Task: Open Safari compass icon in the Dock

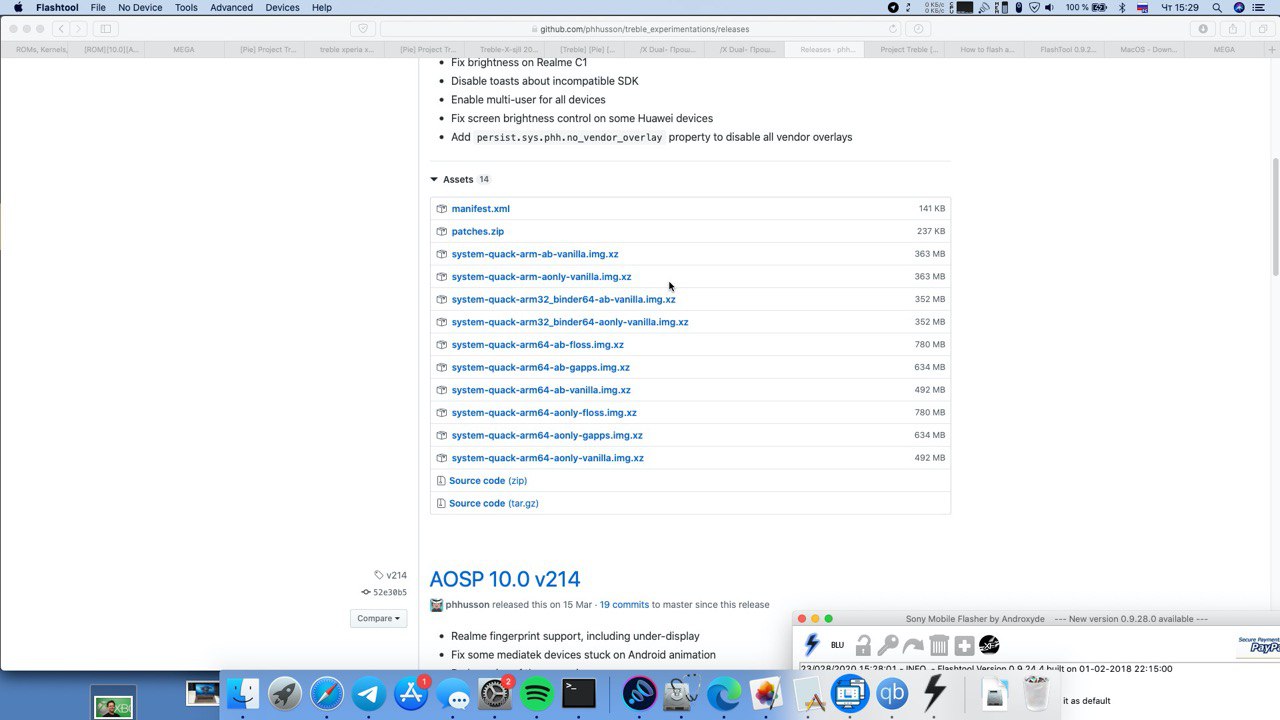Action: tap(327, 693)
